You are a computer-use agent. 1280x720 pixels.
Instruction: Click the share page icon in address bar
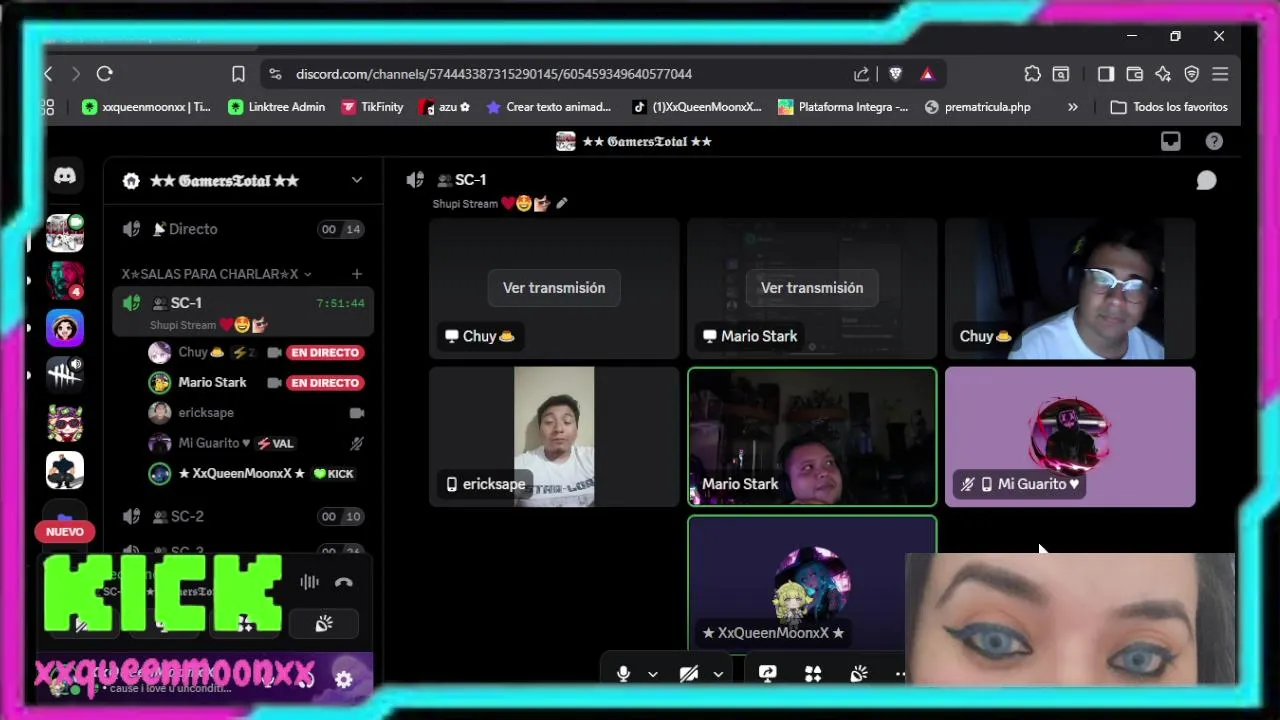click(x=861, y=74)
